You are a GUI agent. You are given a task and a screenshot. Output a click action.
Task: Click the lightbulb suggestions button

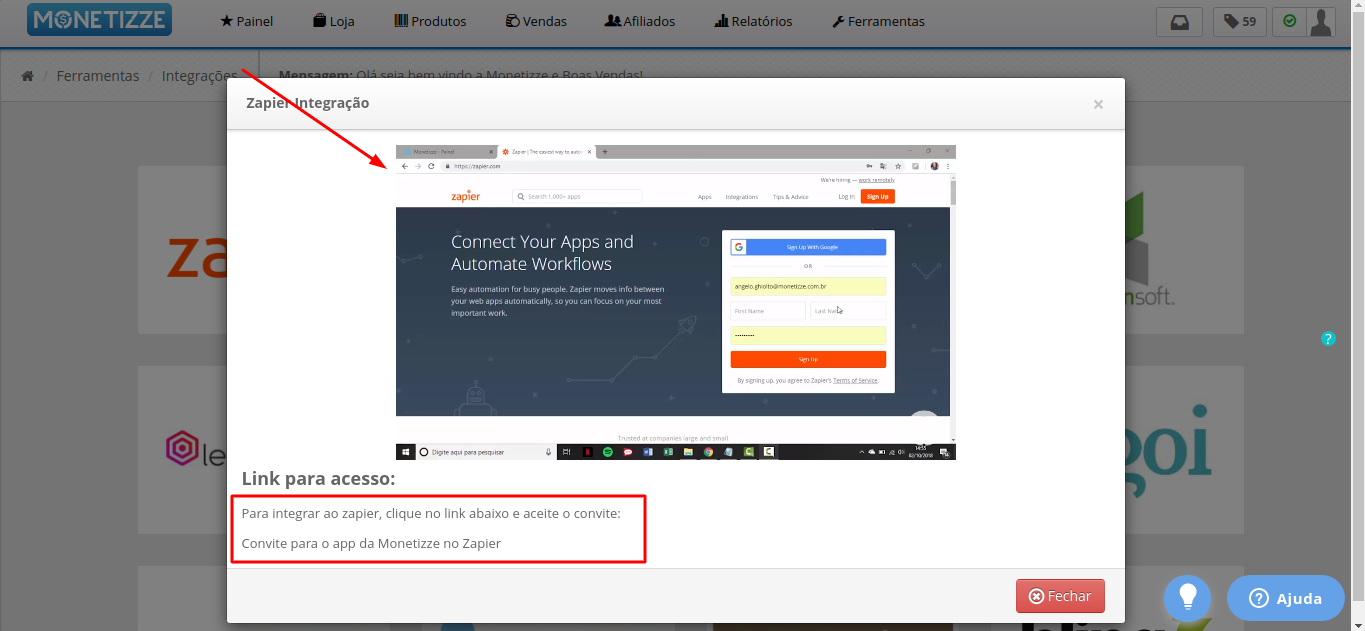coord(1187,598)
